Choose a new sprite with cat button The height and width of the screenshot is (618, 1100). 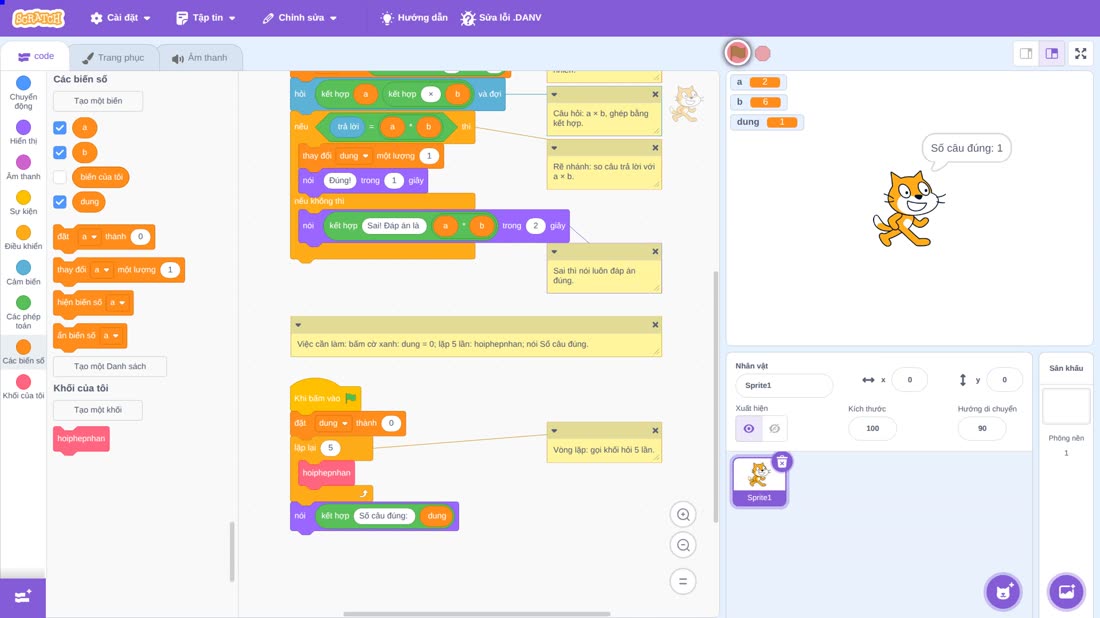tap(1003, 591)
